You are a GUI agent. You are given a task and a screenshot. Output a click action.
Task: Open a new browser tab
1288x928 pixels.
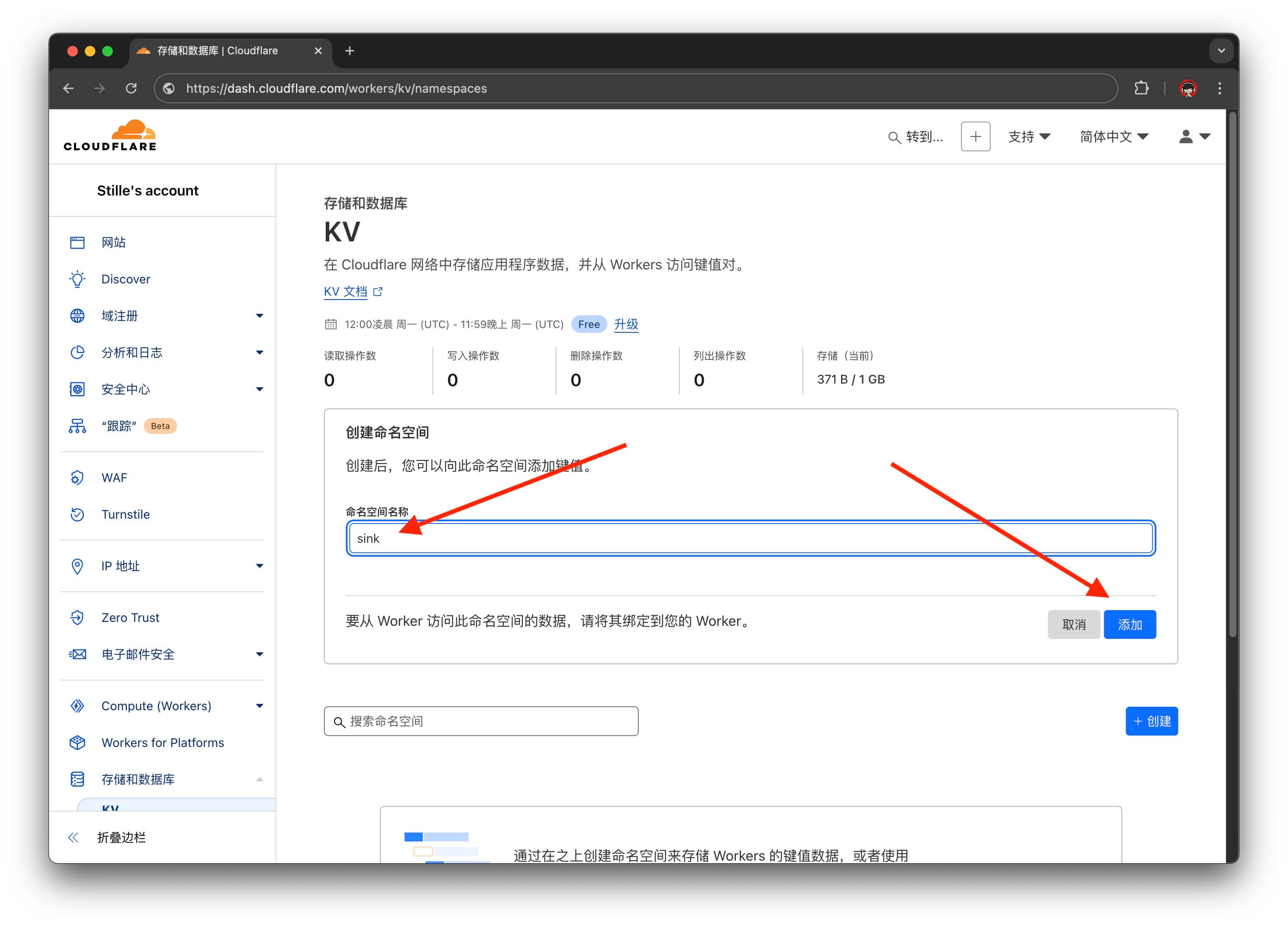point(350,51)
